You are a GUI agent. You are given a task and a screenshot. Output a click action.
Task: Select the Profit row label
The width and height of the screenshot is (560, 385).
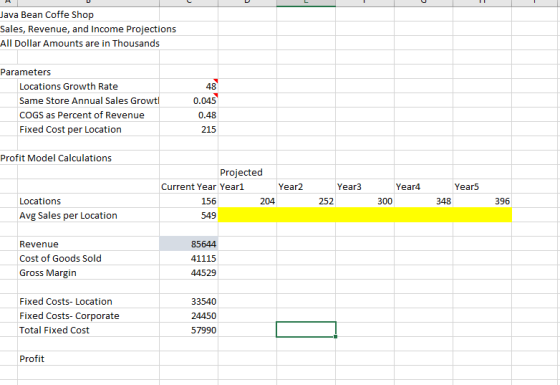tap(32, 359)
